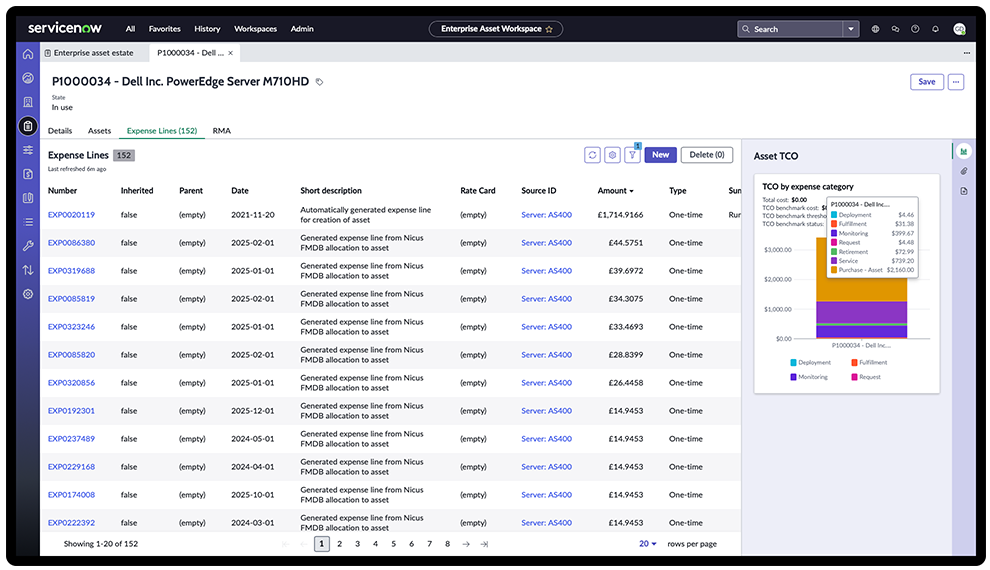The width and height of the screenshot is (990, 570).
Task: Sort by the Number column header
Action: tap(63, 191)
